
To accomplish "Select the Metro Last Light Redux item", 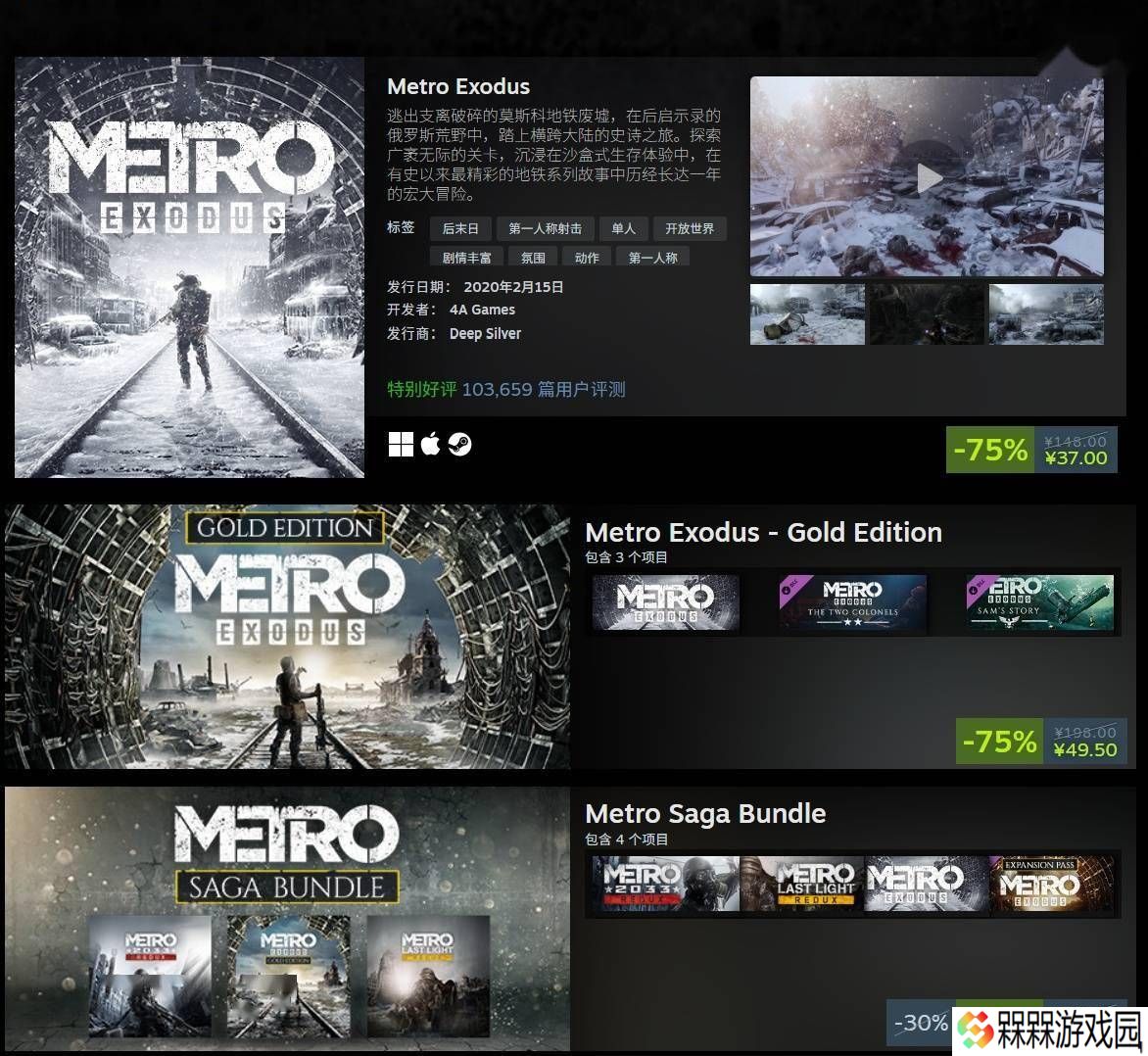I will (x=802, y=884).
